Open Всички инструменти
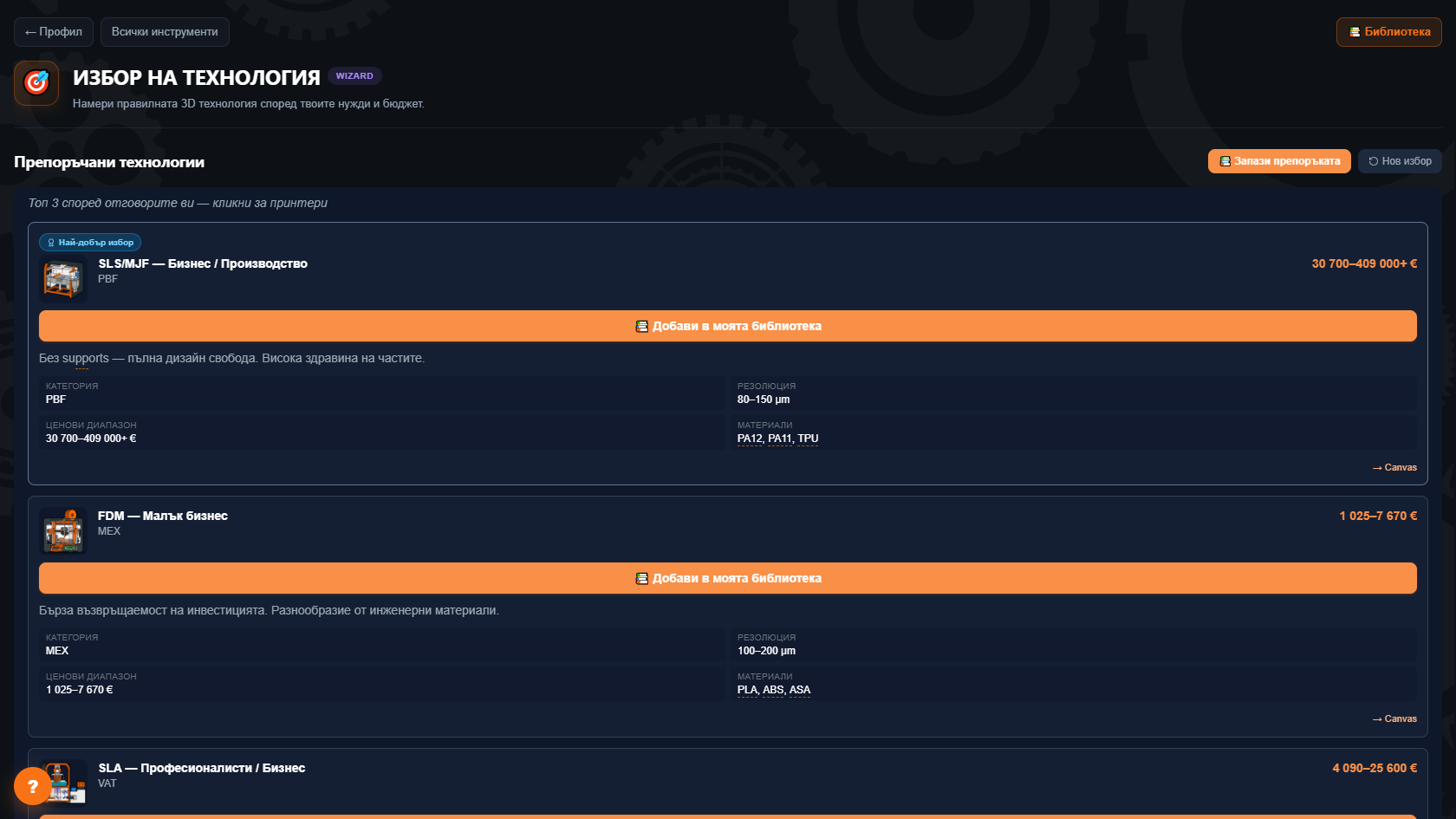1456x819 pixels. 165,32
